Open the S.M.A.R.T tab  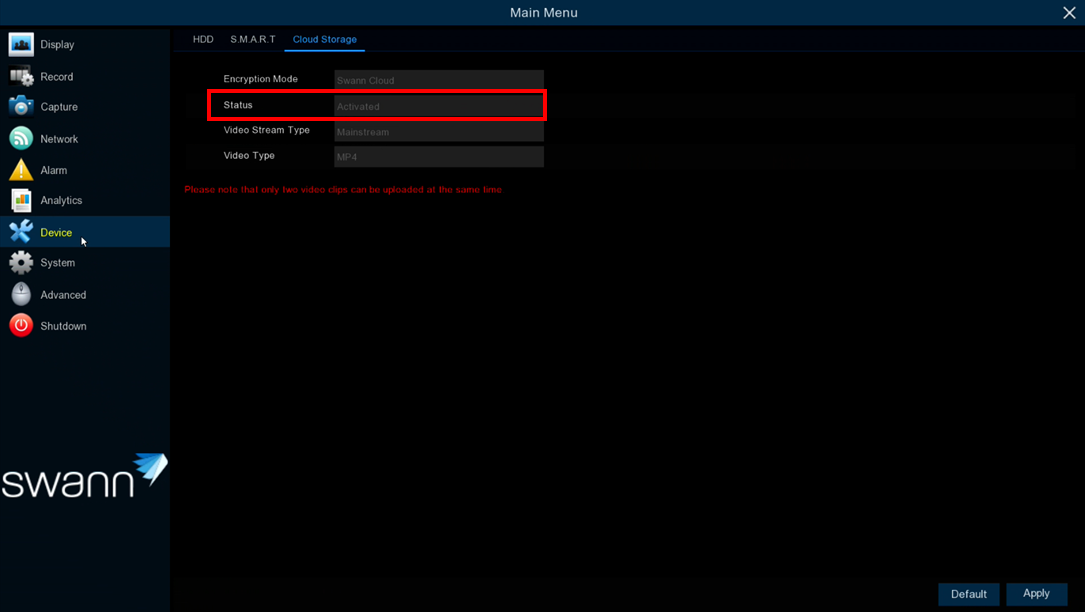pos(253,40)
